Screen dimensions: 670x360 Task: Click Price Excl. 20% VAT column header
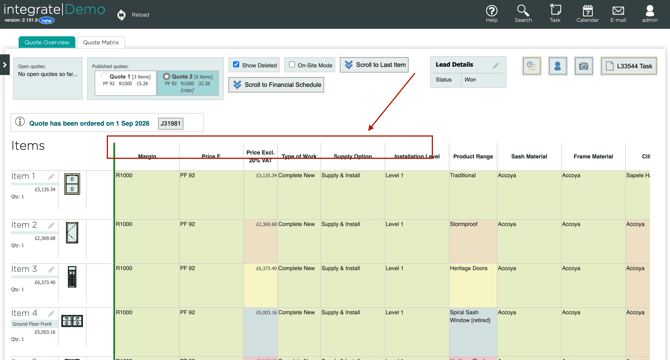260,156
